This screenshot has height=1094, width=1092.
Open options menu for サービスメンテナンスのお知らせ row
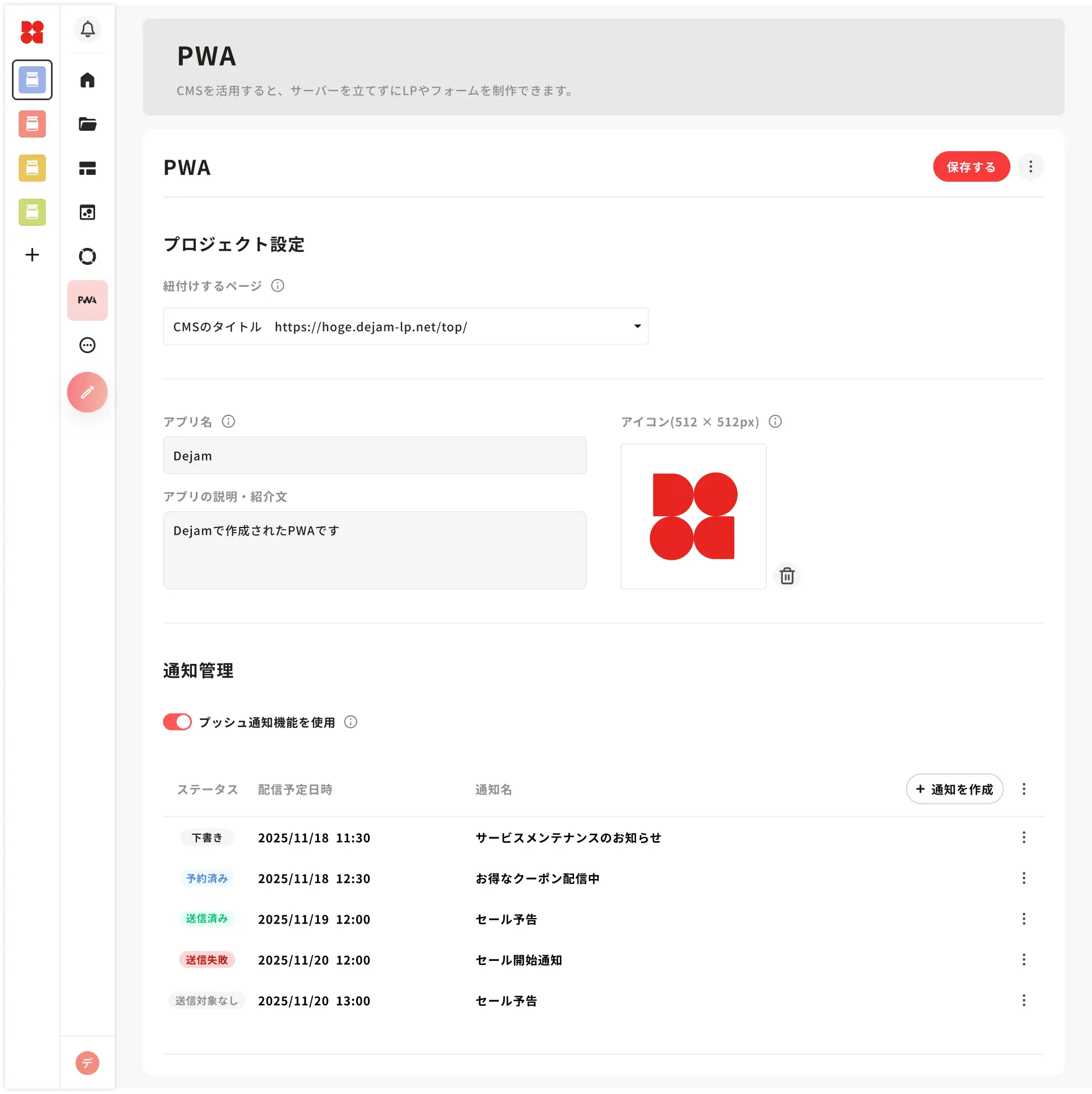click(x=1024, y=838)
